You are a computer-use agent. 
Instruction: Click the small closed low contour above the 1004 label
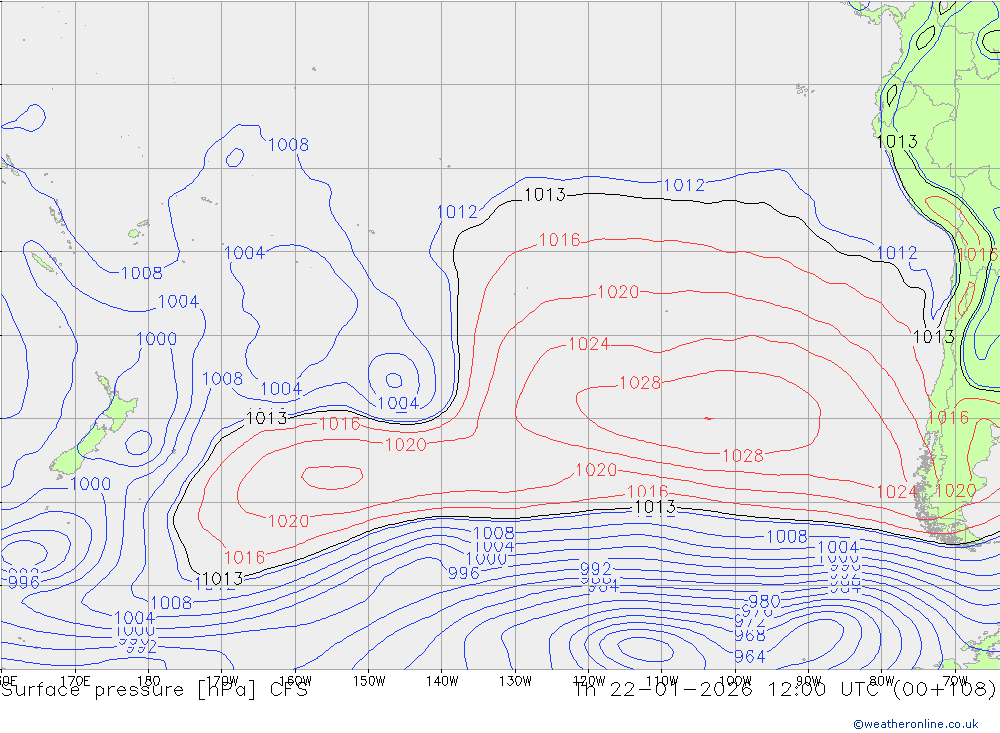click(x=394, y=381)
